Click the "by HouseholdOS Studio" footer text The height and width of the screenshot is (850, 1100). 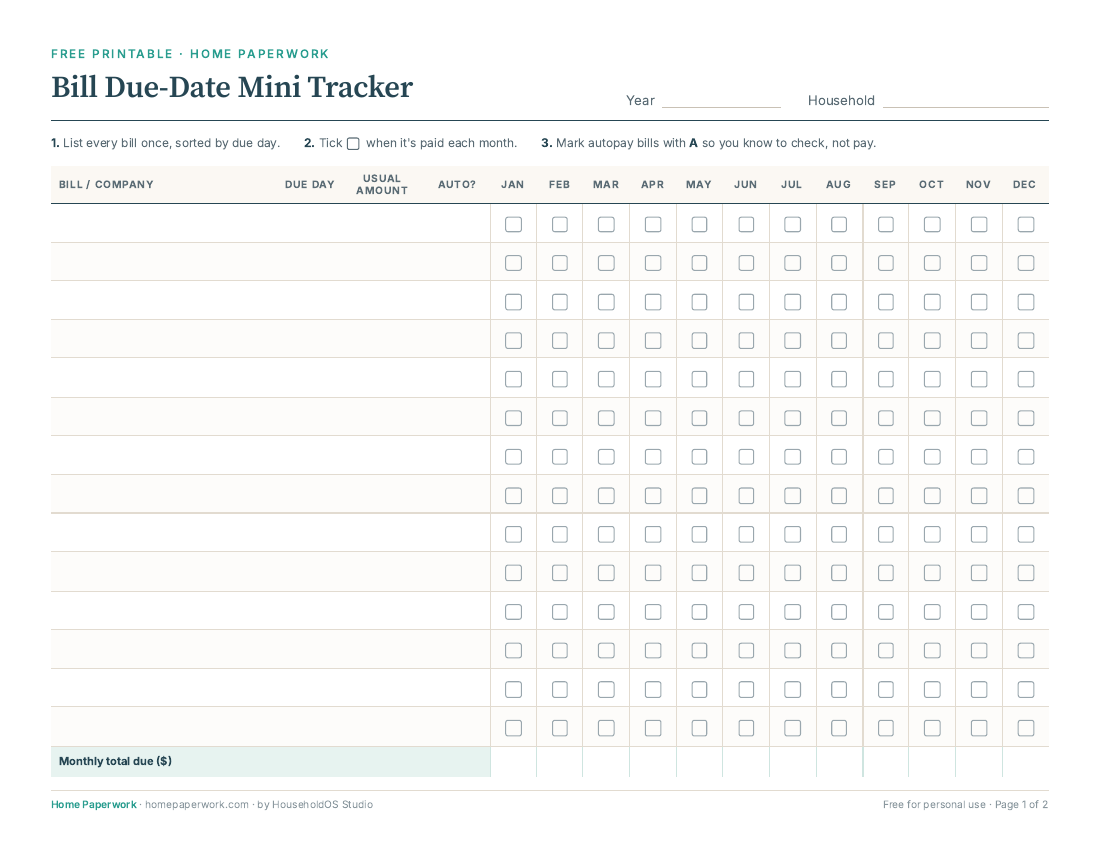click(x=315, y=804)
